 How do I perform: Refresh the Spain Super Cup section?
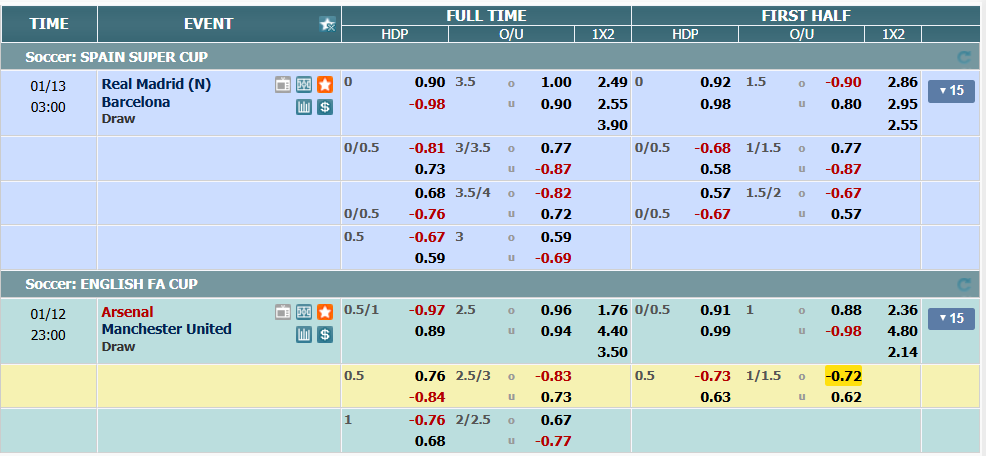963,57
